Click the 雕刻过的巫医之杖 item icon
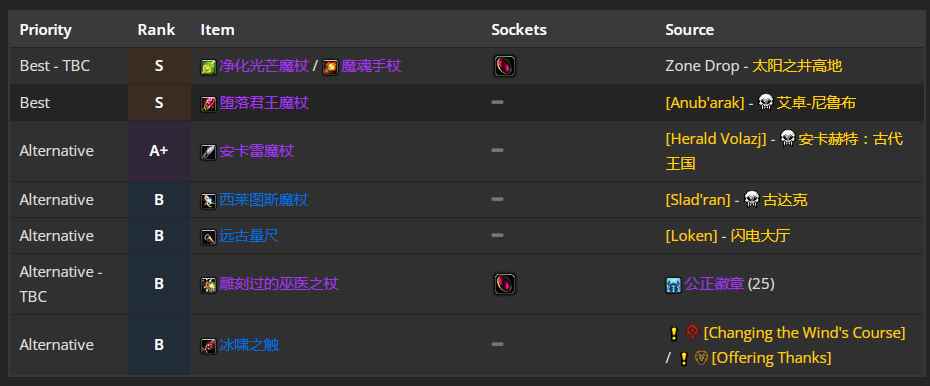 pos(208,285)
